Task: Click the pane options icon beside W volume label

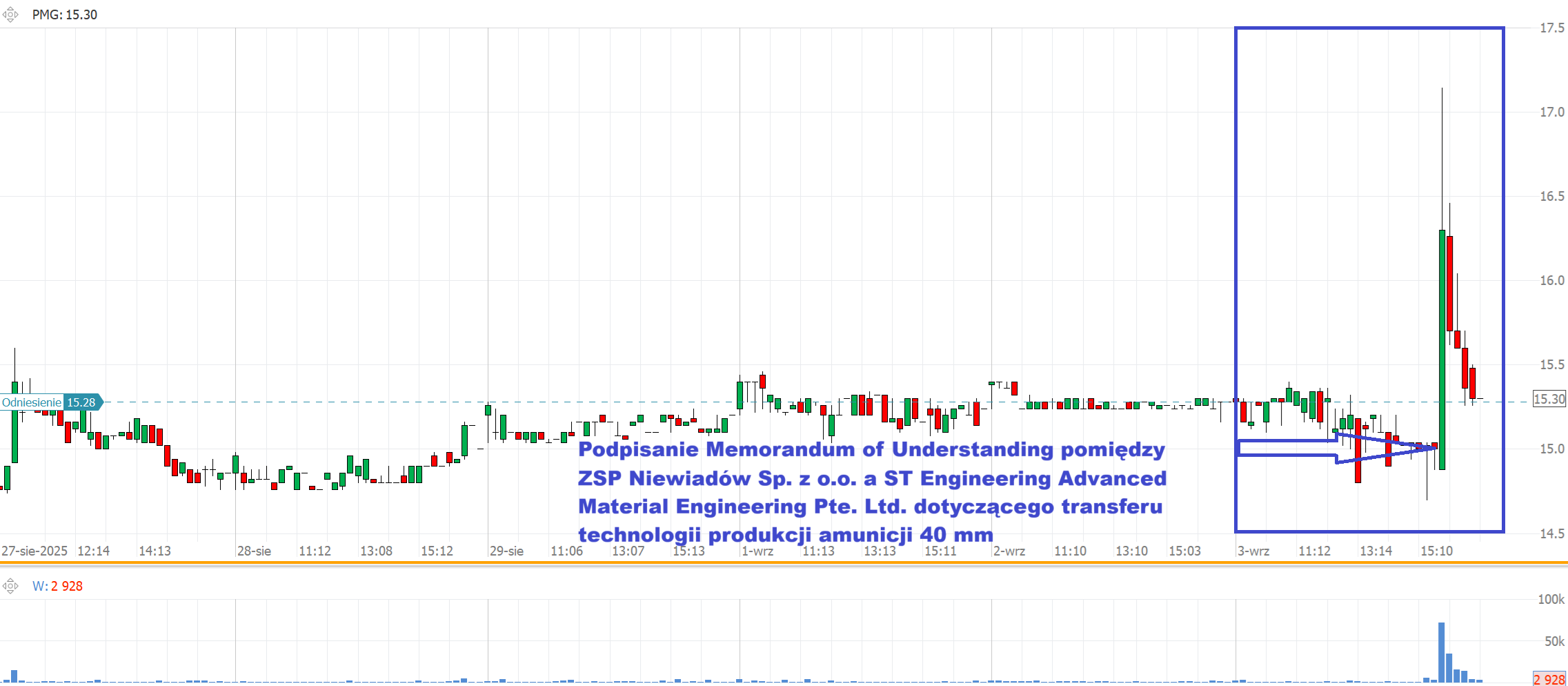Action: (10, 586)
